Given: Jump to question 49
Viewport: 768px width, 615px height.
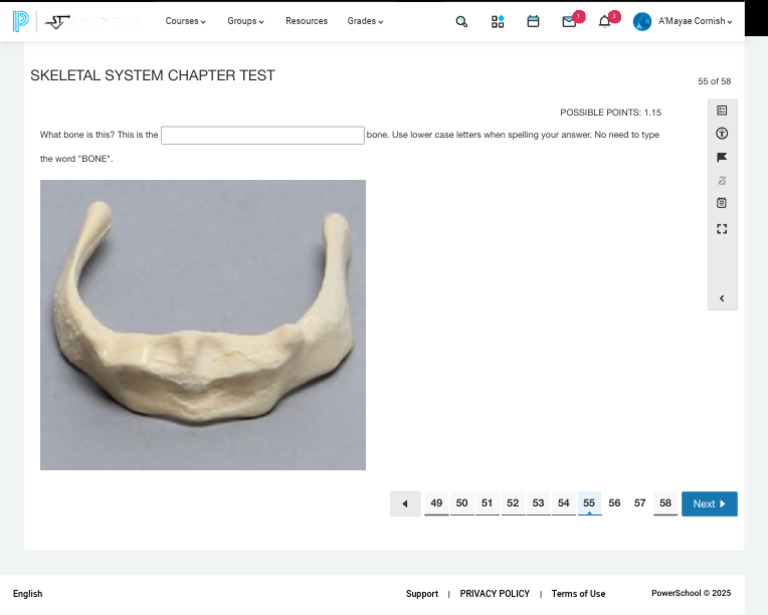Looking at the screenshot, I should [436, 503].
